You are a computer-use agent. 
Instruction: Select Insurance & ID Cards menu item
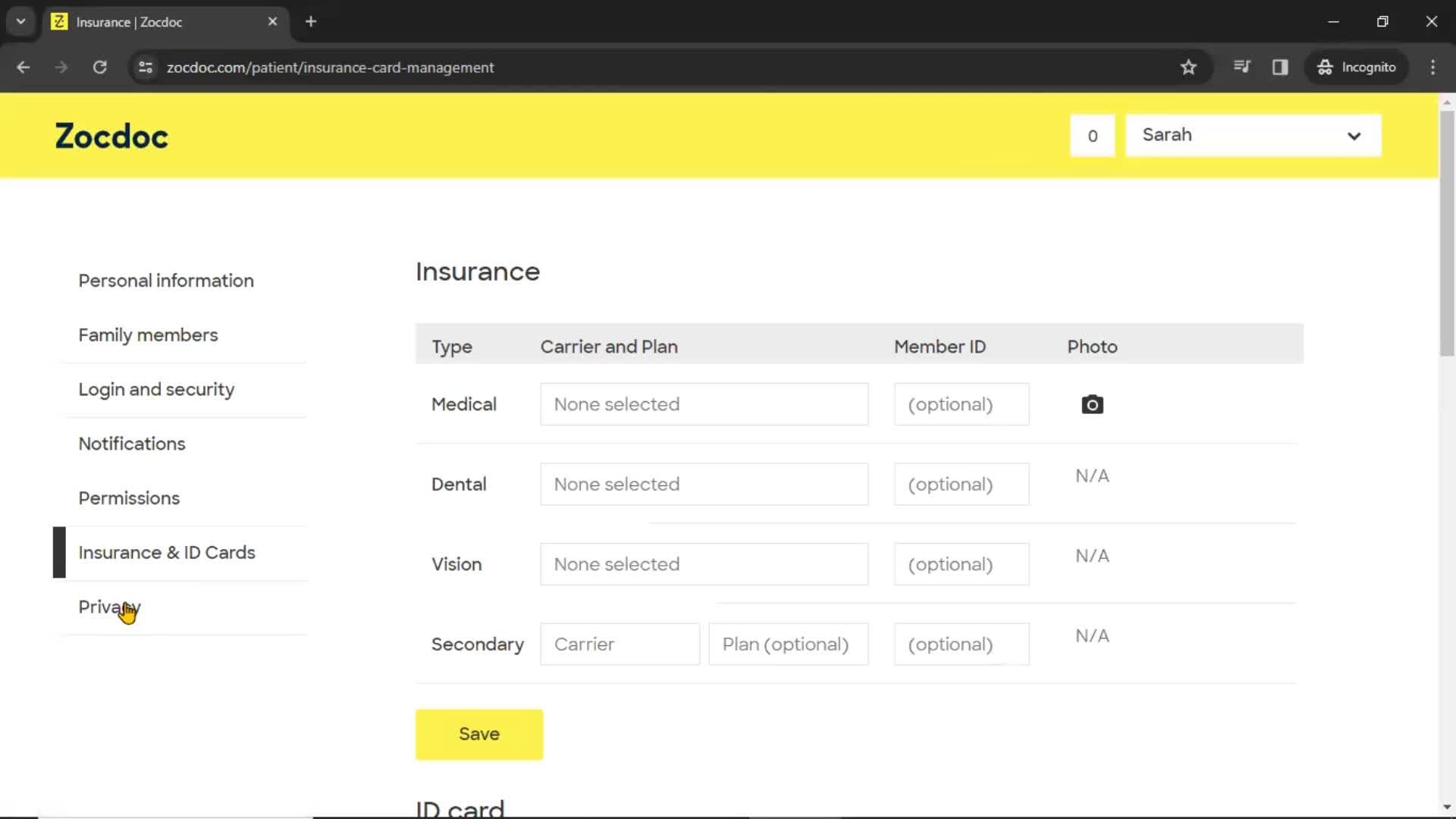167,553
